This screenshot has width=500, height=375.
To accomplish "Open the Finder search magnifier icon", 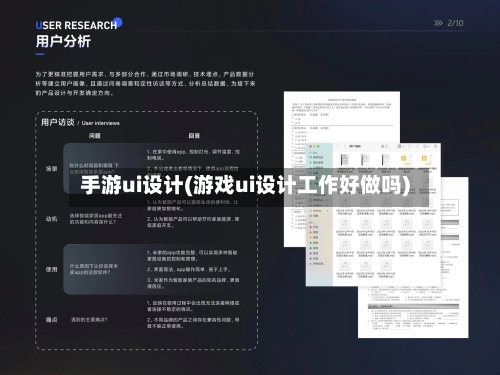I will (435, 146).
